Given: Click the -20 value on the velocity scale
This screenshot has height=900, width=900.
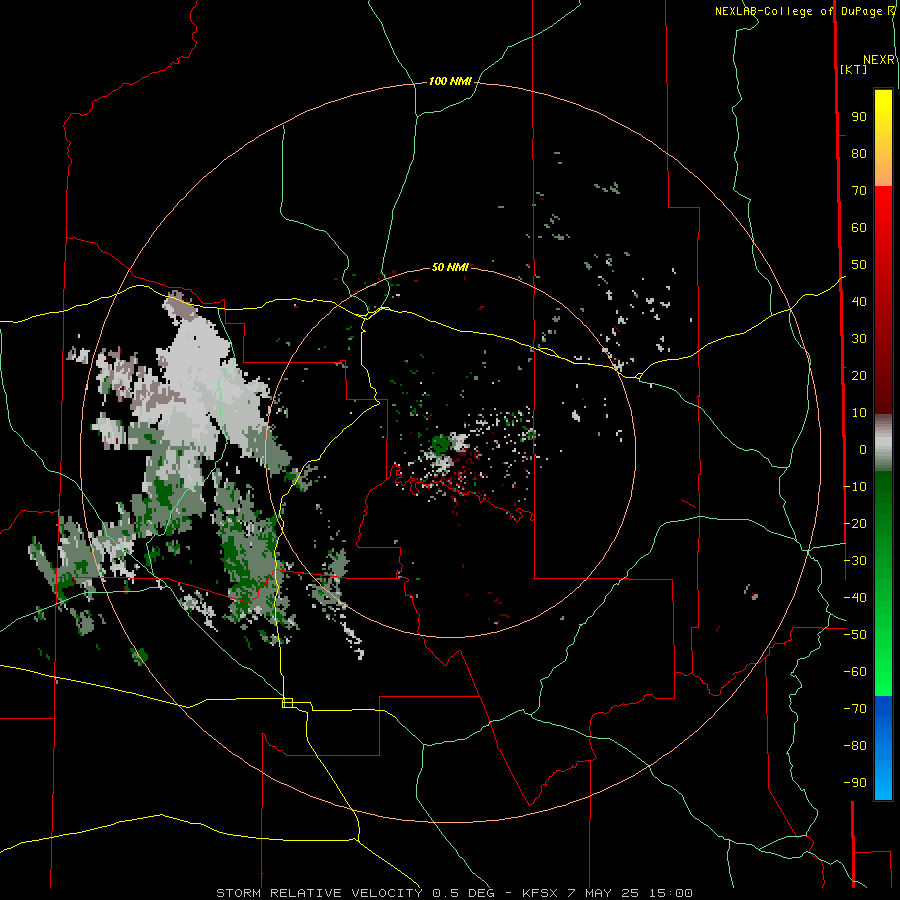Looking at the screenshot, I should [855, 524].
